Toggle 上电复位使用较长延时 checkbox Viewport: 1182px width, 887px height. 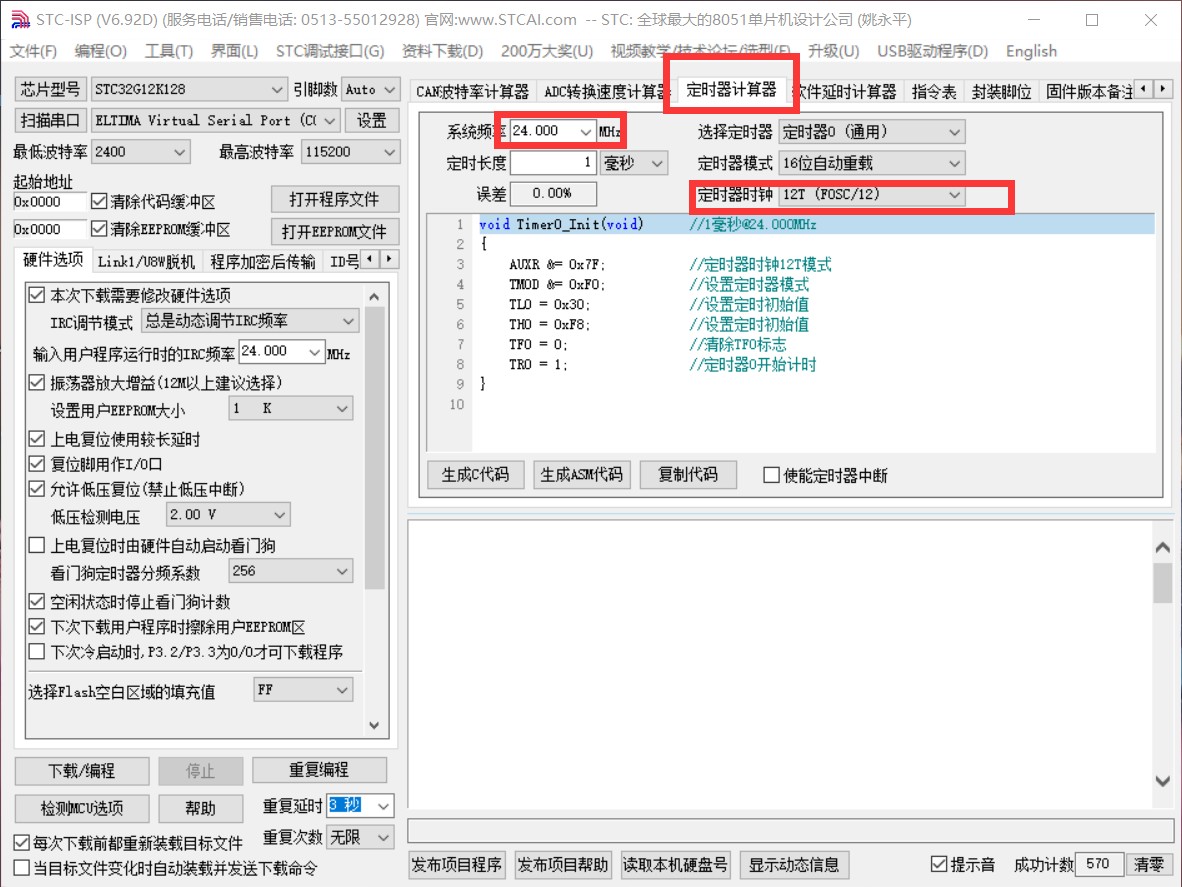click(x=36, y=439)
